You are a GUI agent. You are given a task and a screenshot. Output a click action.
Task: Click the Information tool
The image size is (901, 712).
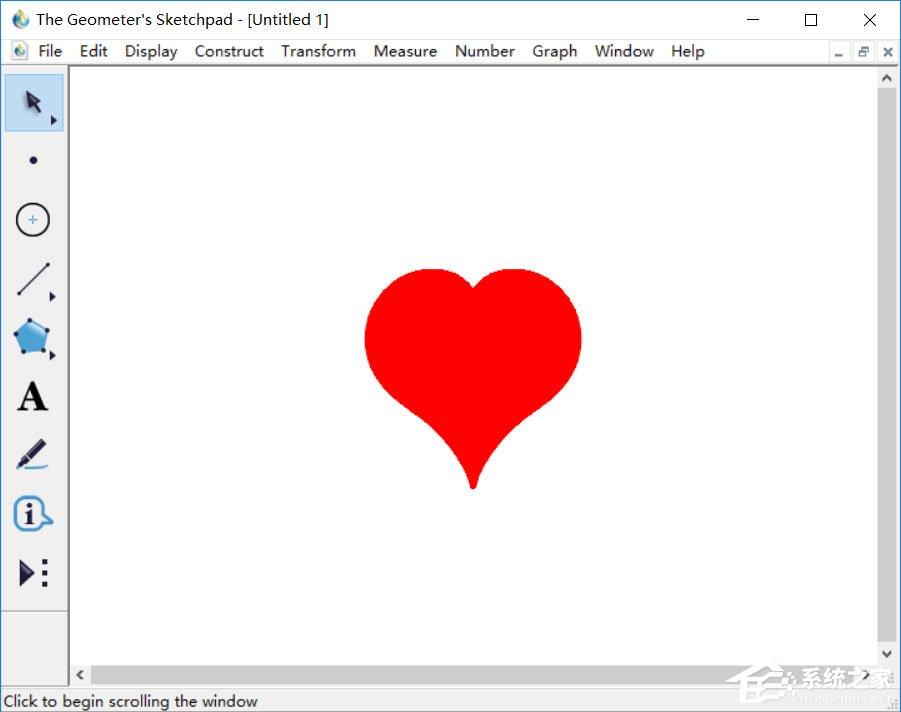coord(32,514)
